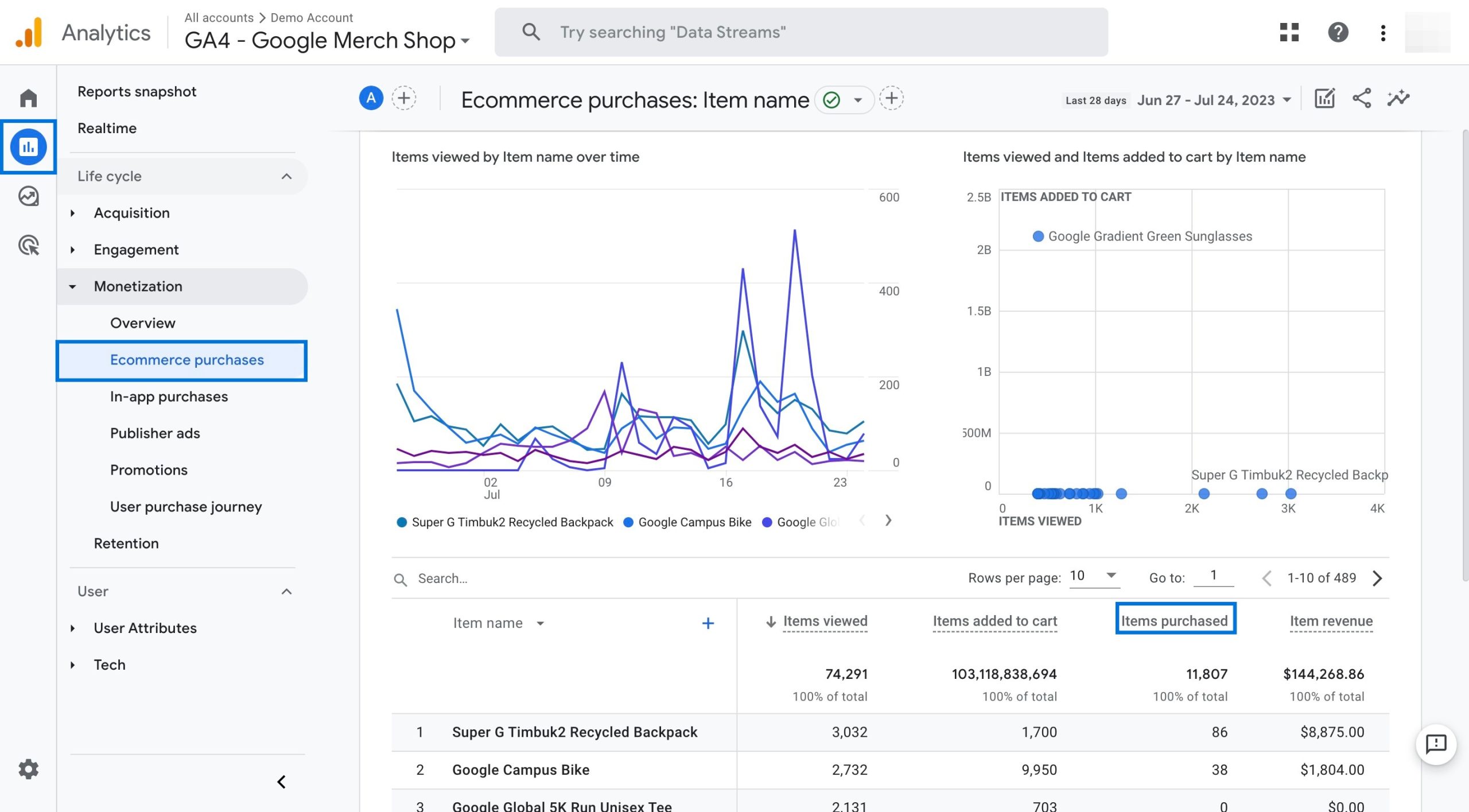Toggle Google Campus Bike legend item
The image size is (1469, 812).
pos(687,522)
